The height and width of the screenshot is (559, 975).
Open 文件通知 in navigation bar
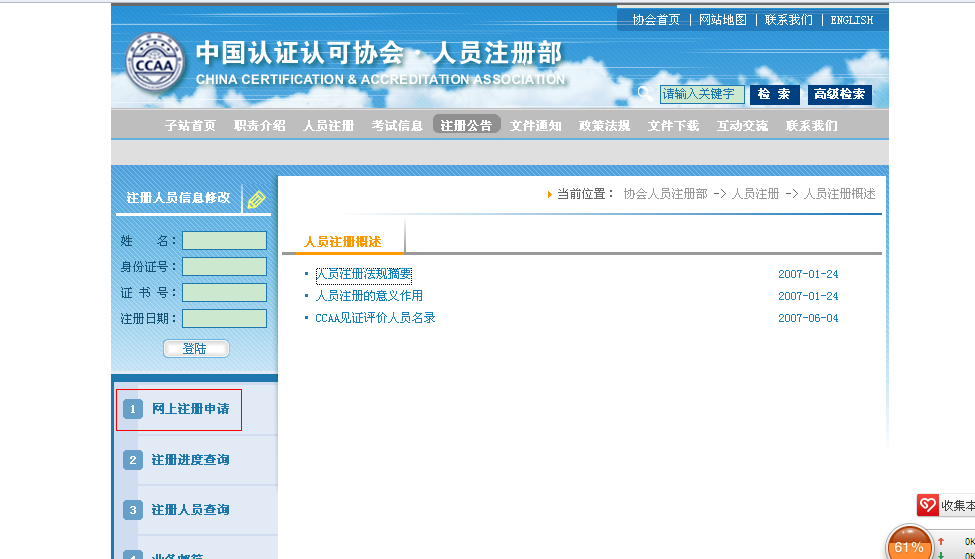click(x=535, y=126)
